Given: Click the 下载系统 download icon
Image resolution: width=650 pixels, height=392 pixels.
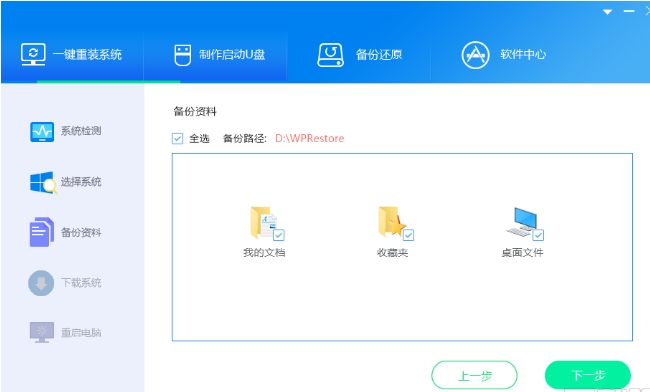Looking at the screenshot, I should point(41,283).
